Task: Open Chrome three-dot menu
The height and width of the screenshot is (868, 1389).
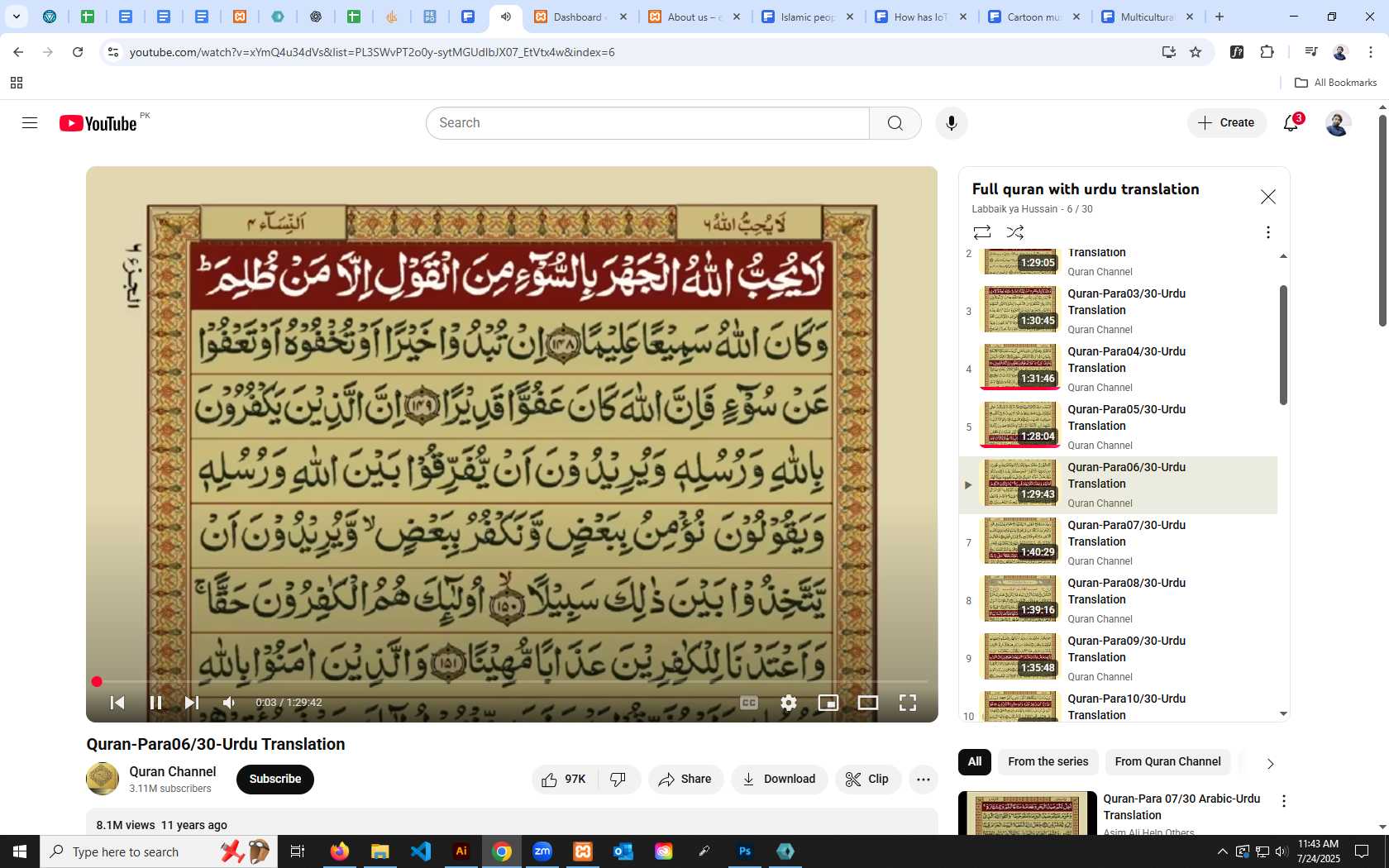Action: pyautogui.click(x=1371, y=52)
